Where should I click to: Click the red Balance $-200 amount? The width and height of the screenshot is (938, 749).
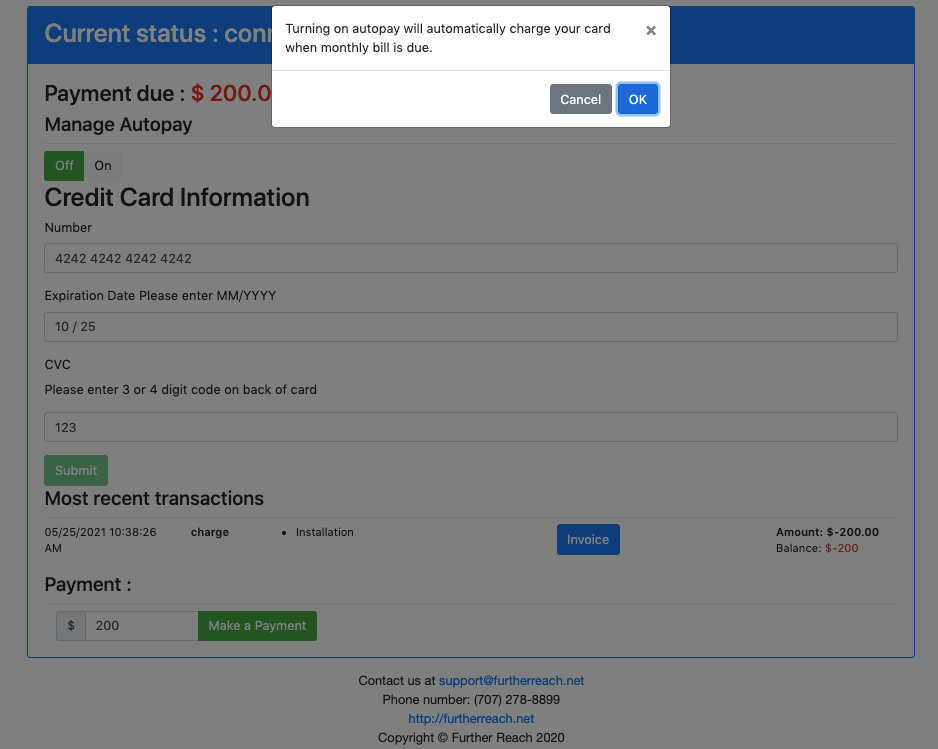[x=841, y=549]
